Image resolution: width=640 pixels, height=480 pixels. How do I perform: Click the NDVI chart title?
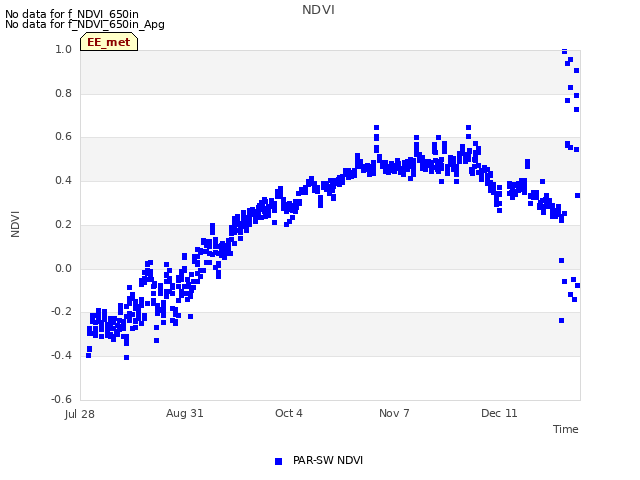(x=318, y=10)
